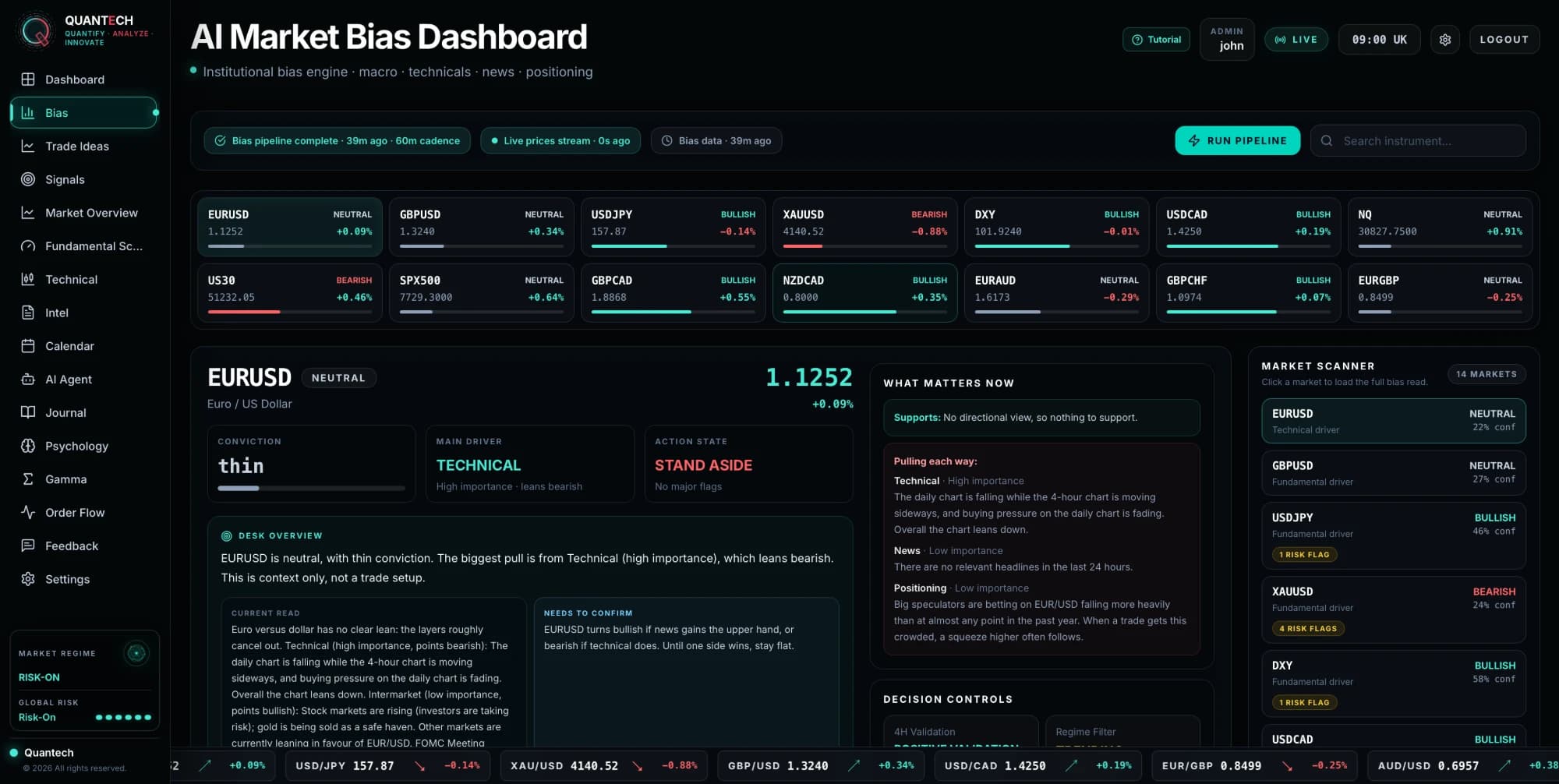Open the ADMIN john profile button
This screenshot has height=784, width=1559.
pos(1227,39)
